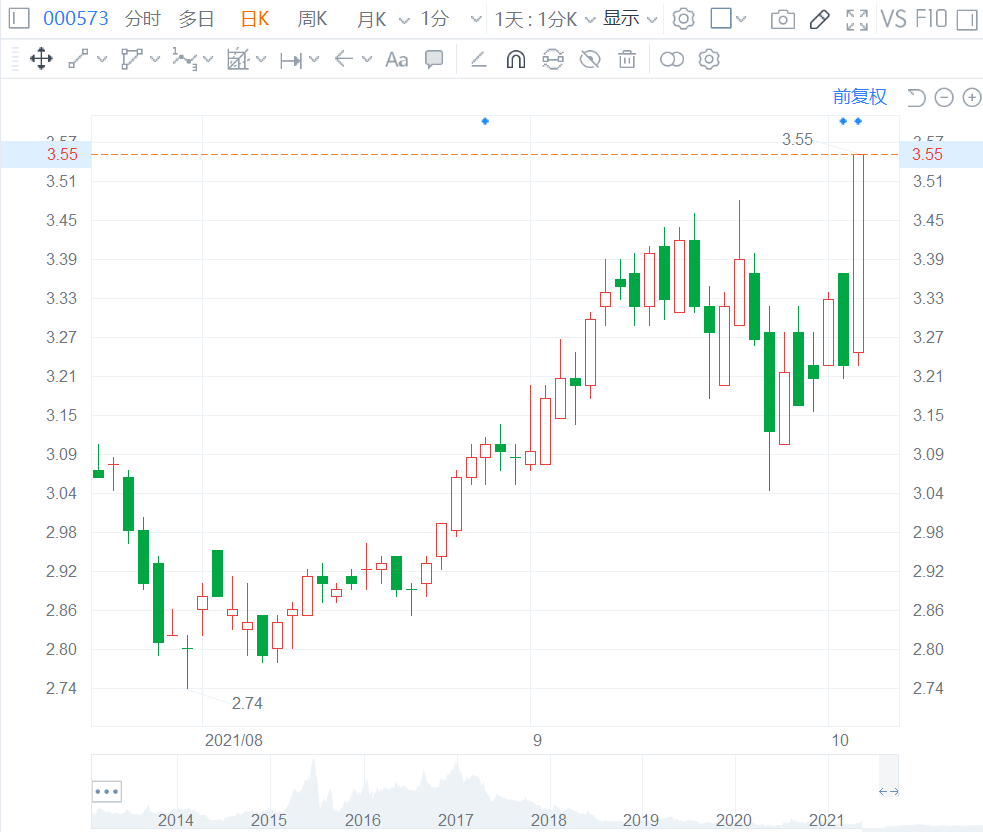Open the 显示 display dropdown

tap(629, 19)
